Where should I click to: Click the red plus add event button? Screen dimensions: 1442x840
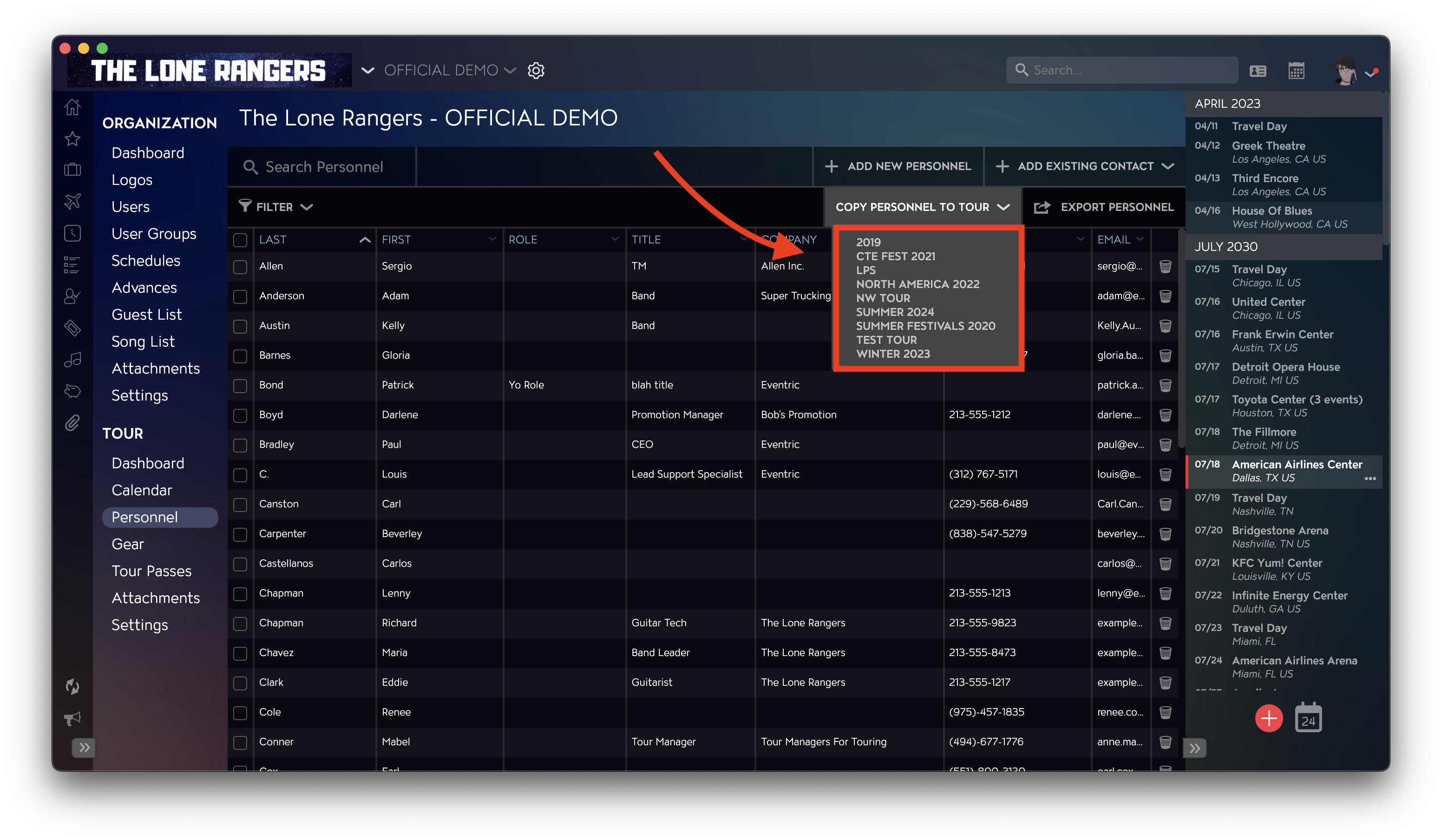[x=1269, y=718]
